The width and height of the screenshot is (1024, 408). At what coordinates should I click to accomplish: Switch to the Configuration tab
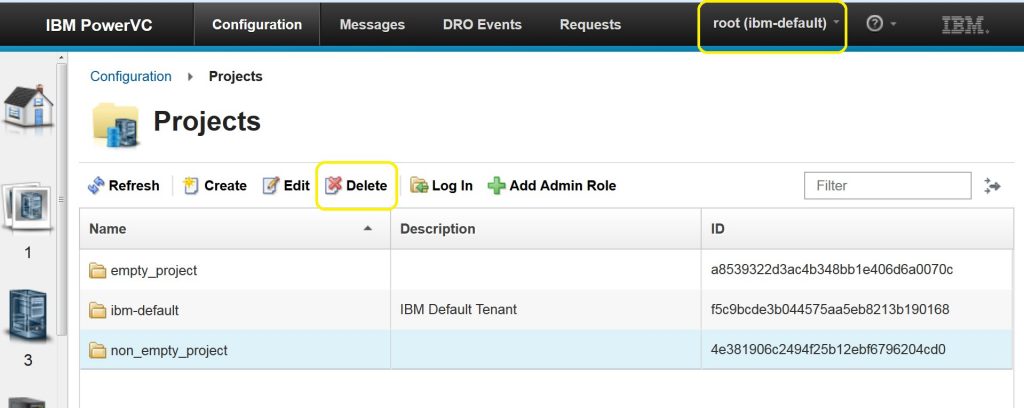pos(257,25)
